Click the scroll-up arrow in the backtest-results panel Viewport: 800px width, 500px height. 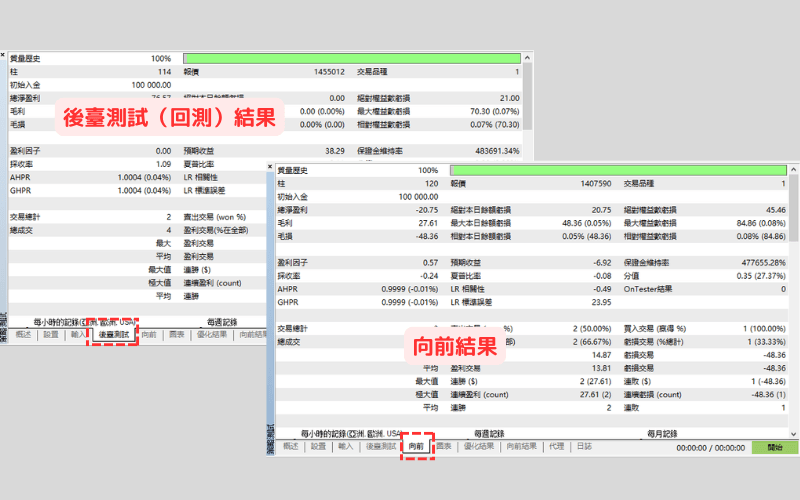528,58
